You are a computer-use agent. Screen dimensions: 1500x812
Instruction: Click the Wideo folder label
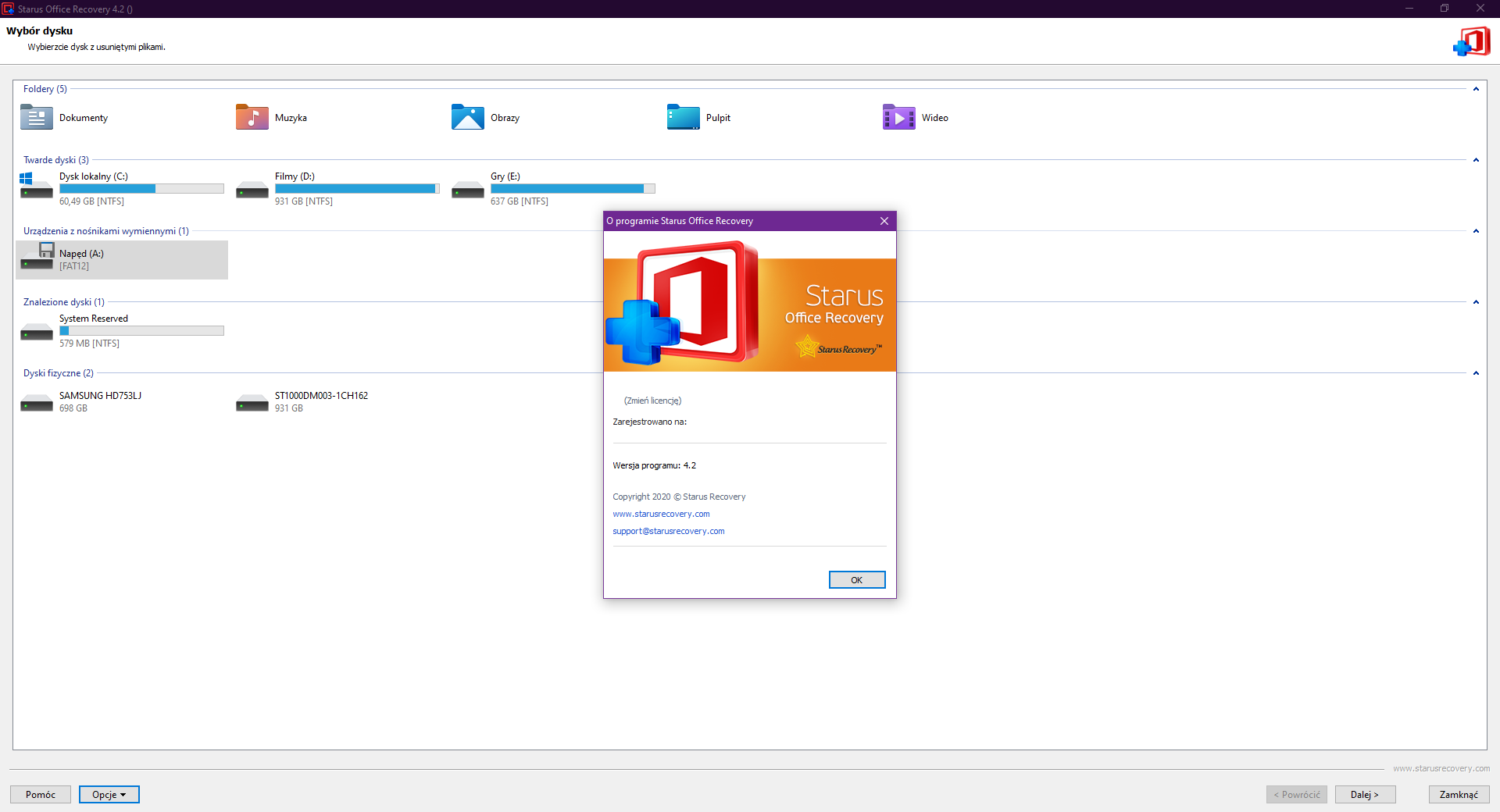(x=935, y=118)
